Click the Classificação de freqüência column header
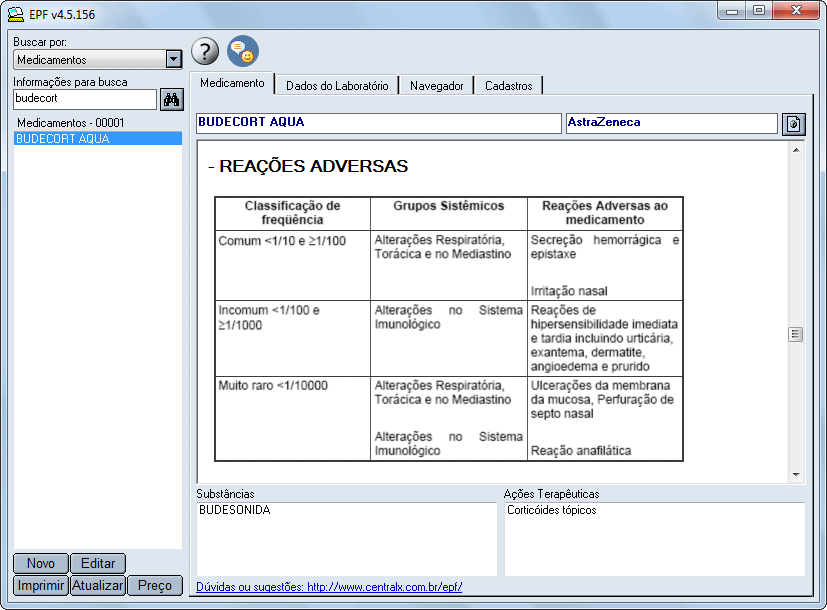Image resolution: width=827 pixels, height=610 pixels. (x=292, y=213)
